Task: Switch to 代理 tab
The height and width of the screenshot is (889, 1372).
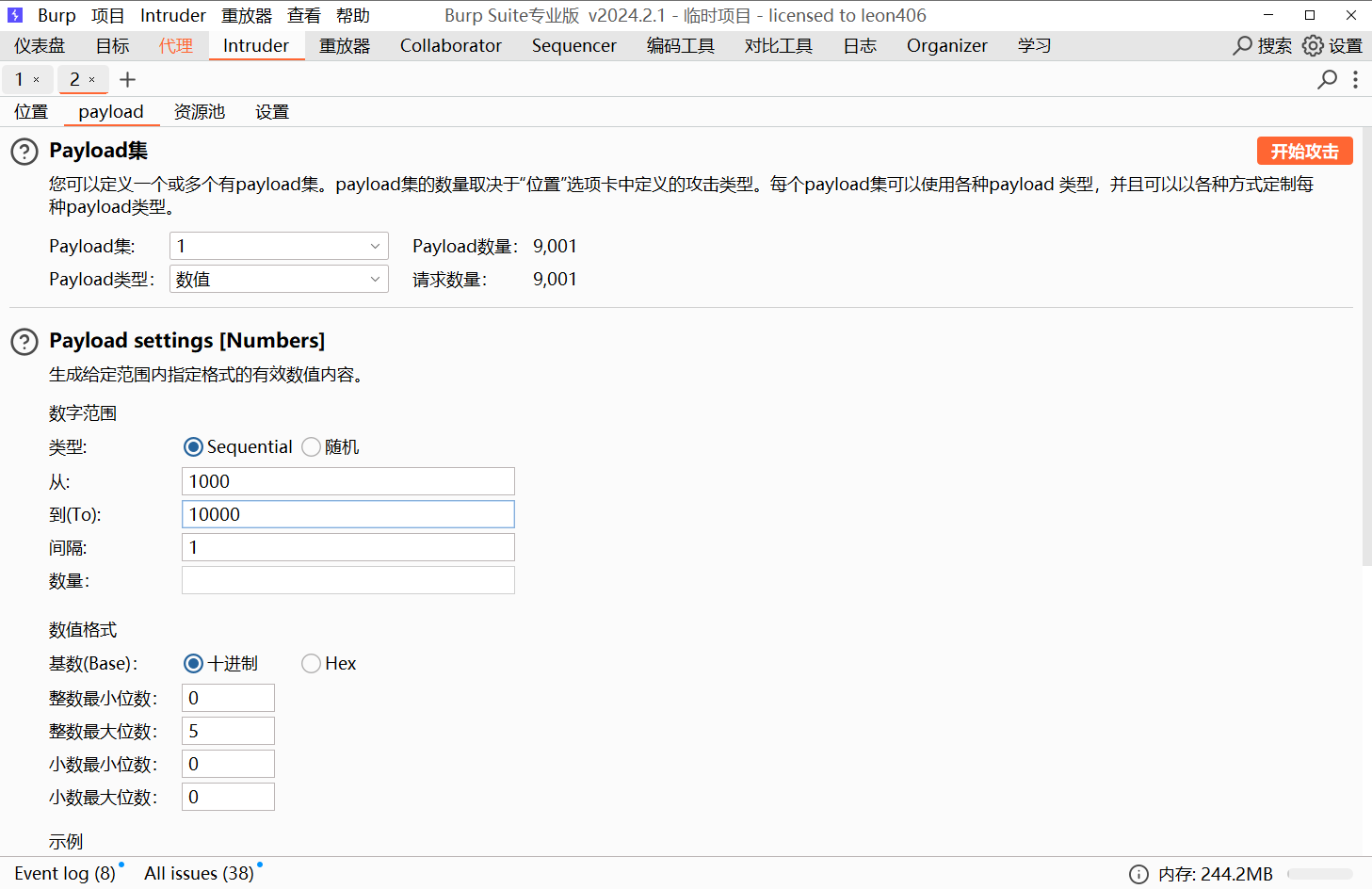Action: [x=176, y=45]
